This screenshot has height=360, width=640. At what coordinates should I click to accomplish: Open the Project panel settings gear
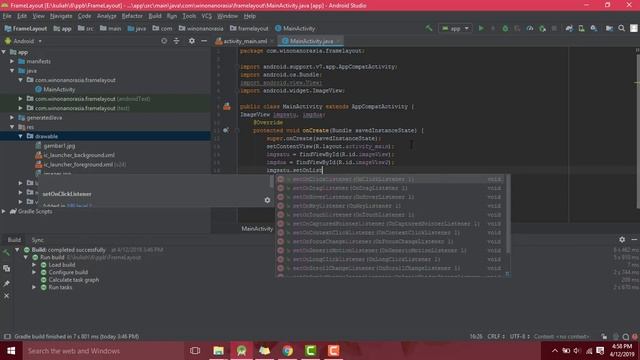click(x=191, y=41)
